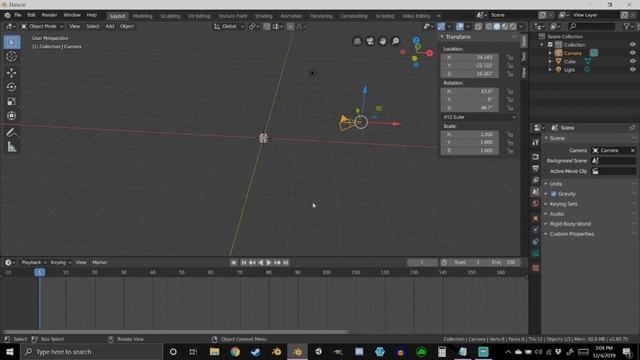This screenshot has width=640, height=360.
Task: Jump to the start frame
Action: [x=244, y=262]
